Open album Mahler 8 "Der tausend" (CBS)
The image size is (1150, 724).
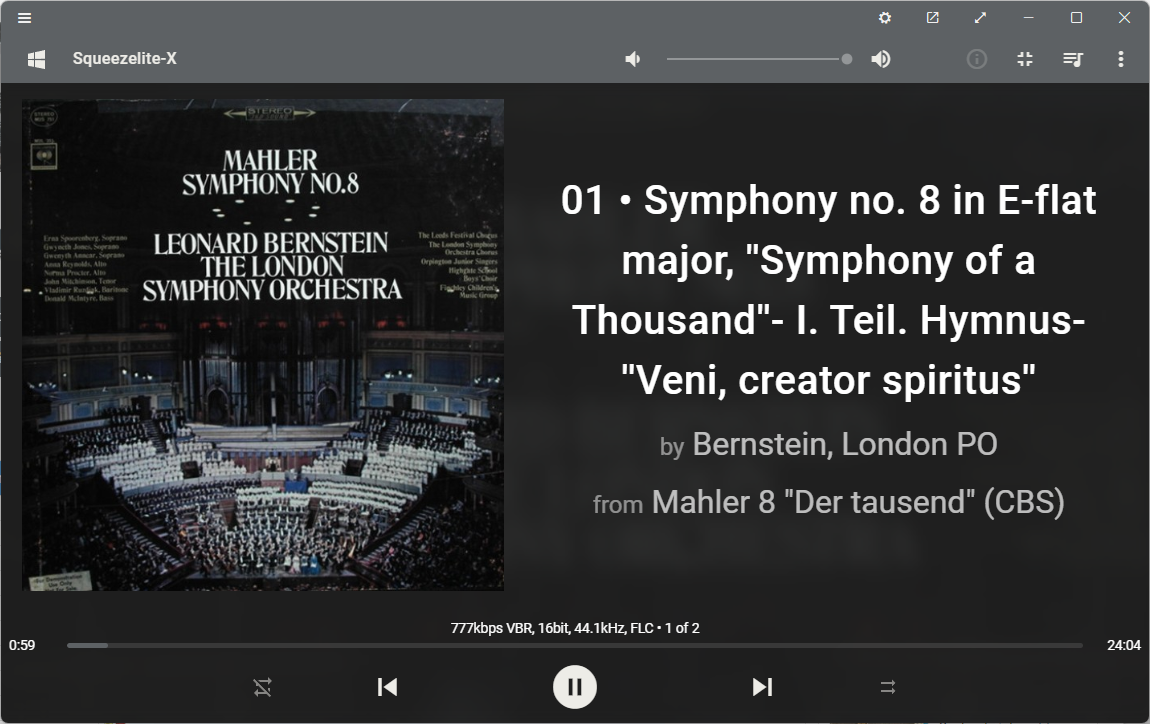(858, 503)
